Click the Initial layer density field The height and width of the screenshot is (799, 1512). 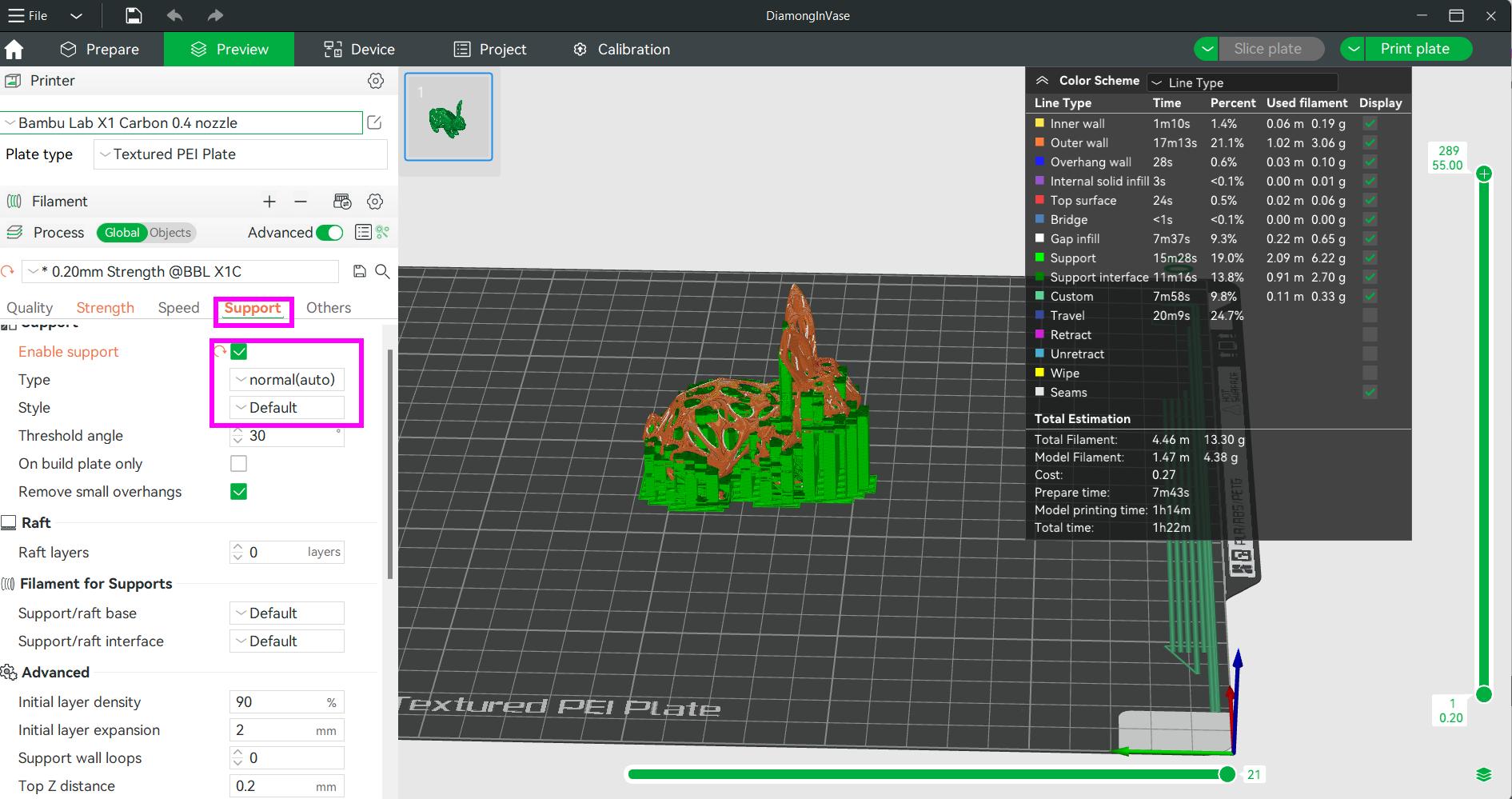pos(287,702)
